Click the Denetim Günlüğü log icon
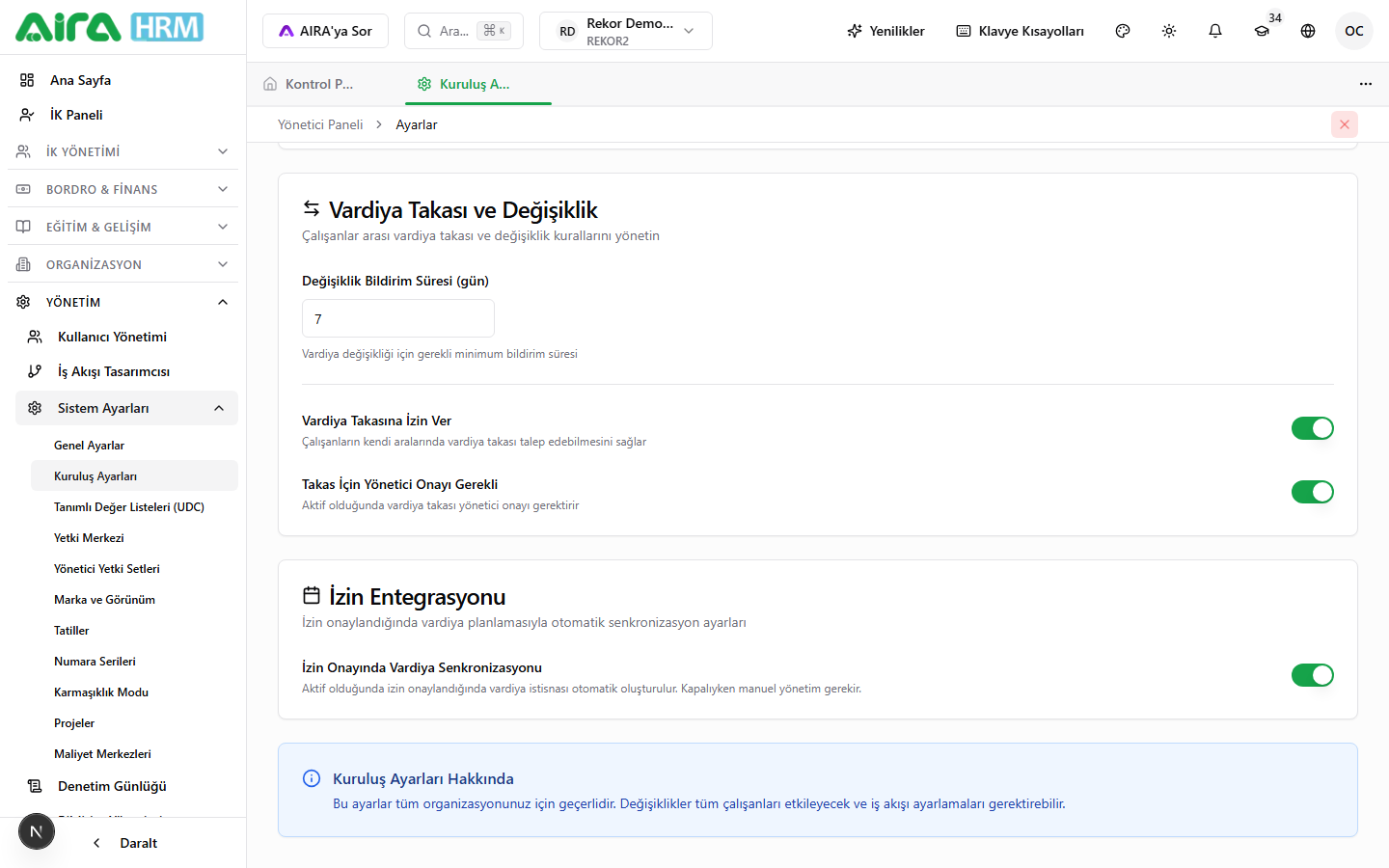 (x=35, y=786)
